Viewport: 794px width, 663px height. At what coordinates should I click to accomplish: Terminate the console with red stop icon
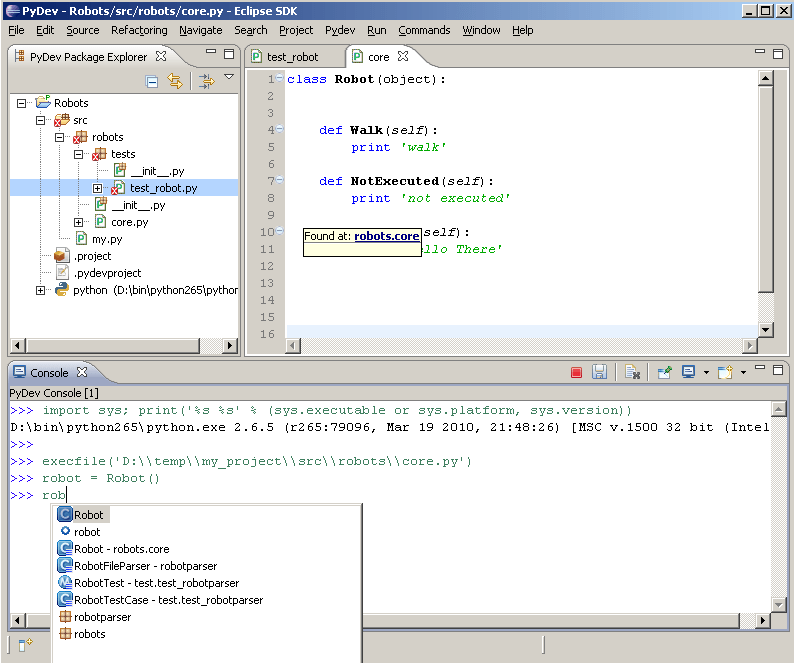tap(576, 373)
